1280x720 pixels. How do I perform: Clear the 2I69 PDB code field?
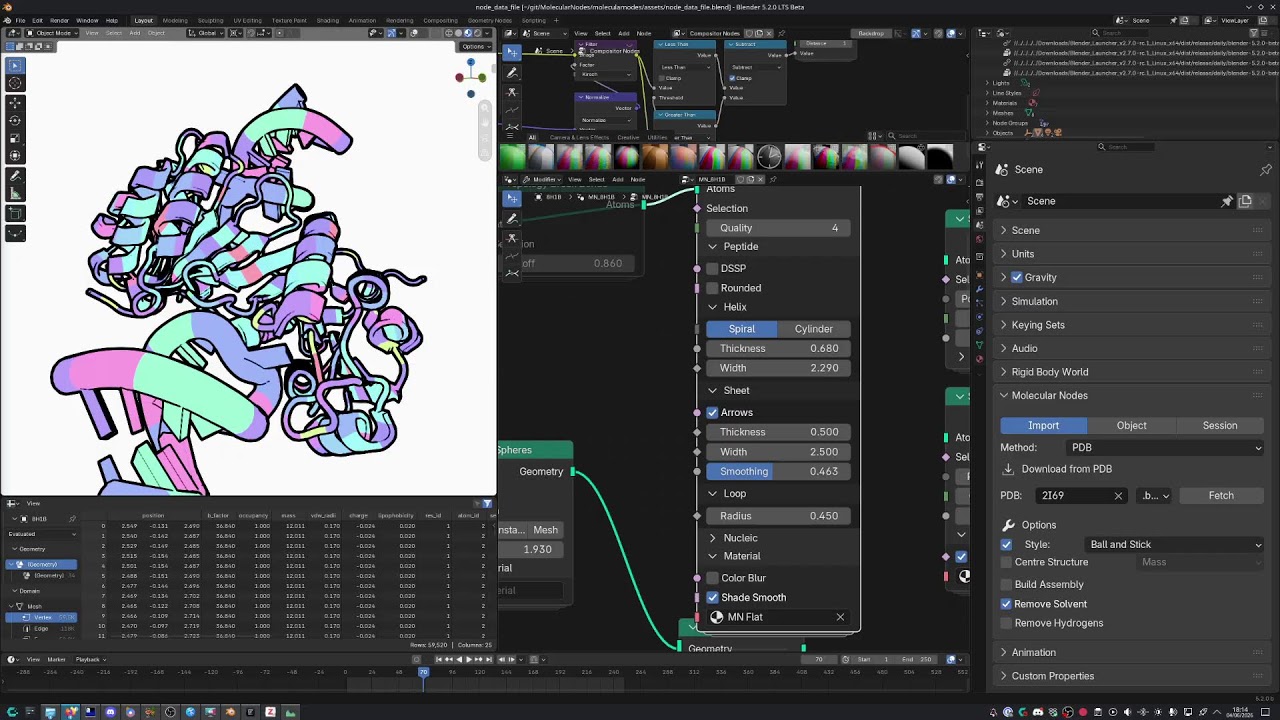point(1118,496)
